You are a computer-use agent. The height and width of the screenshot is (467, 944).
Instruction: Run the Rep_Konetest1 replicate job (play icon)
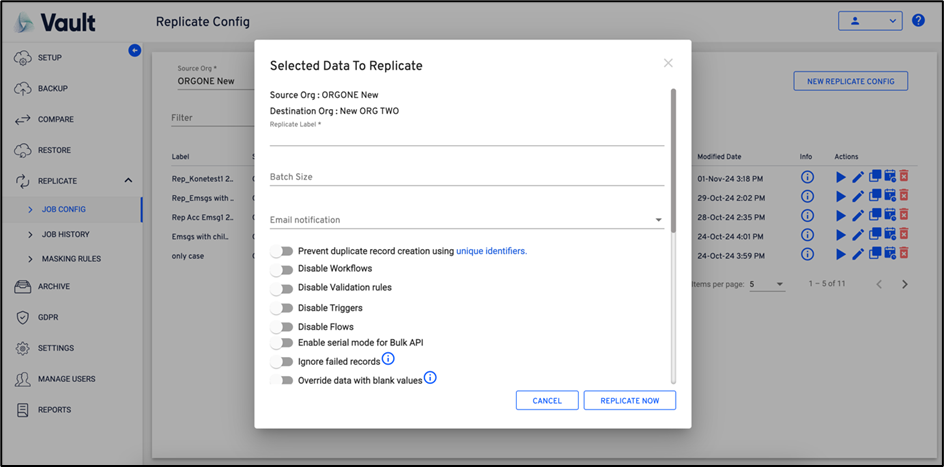(840, 177)
